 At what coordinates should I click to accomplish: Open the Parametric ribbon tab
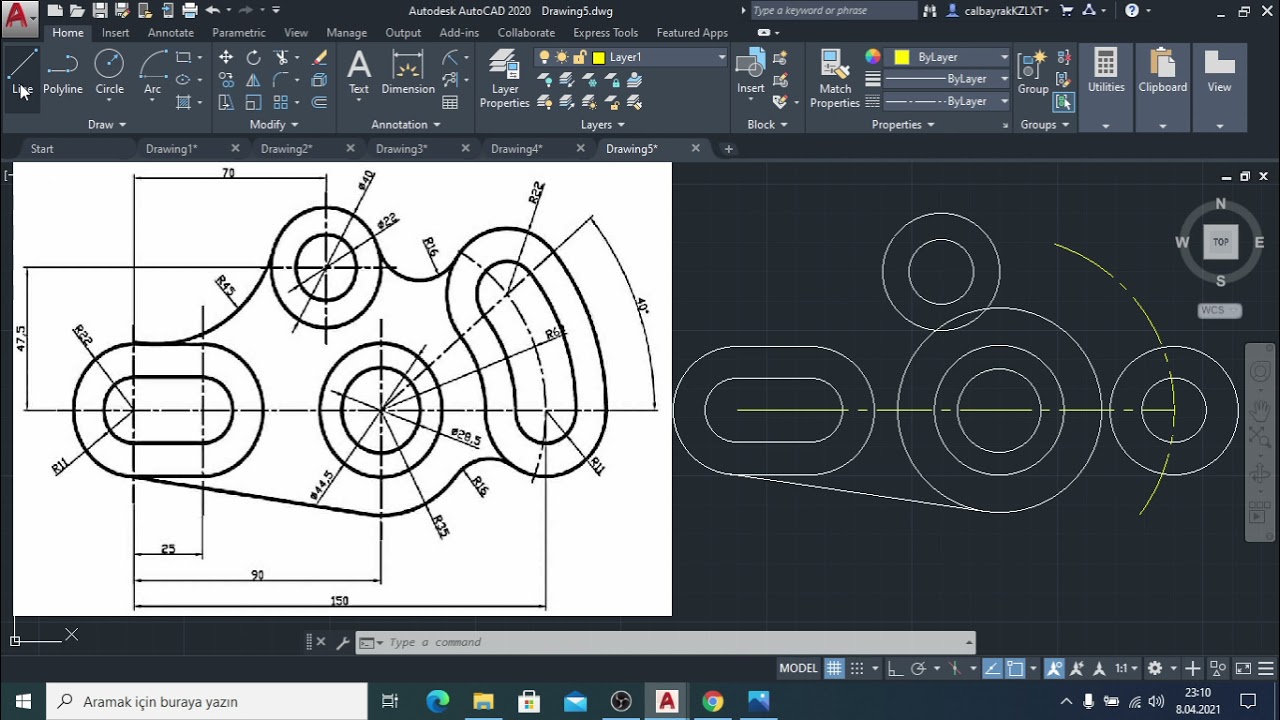click(x=239, y=33)
